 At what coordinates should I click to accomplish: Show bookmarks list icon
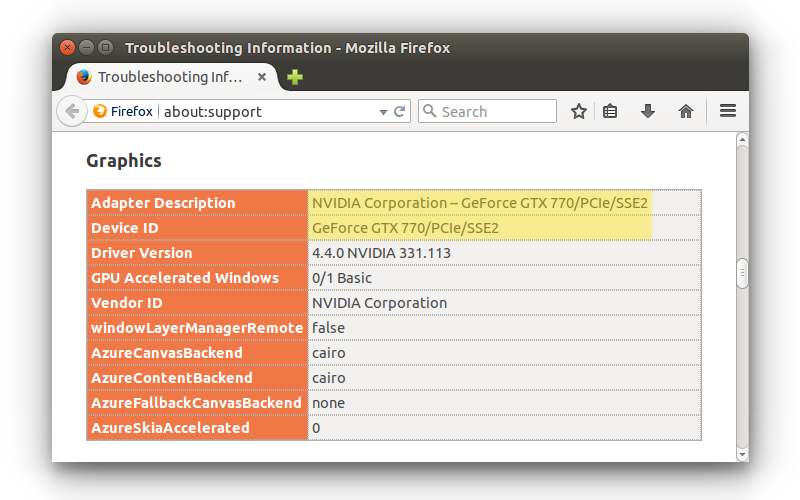click(x=610, y=112)
